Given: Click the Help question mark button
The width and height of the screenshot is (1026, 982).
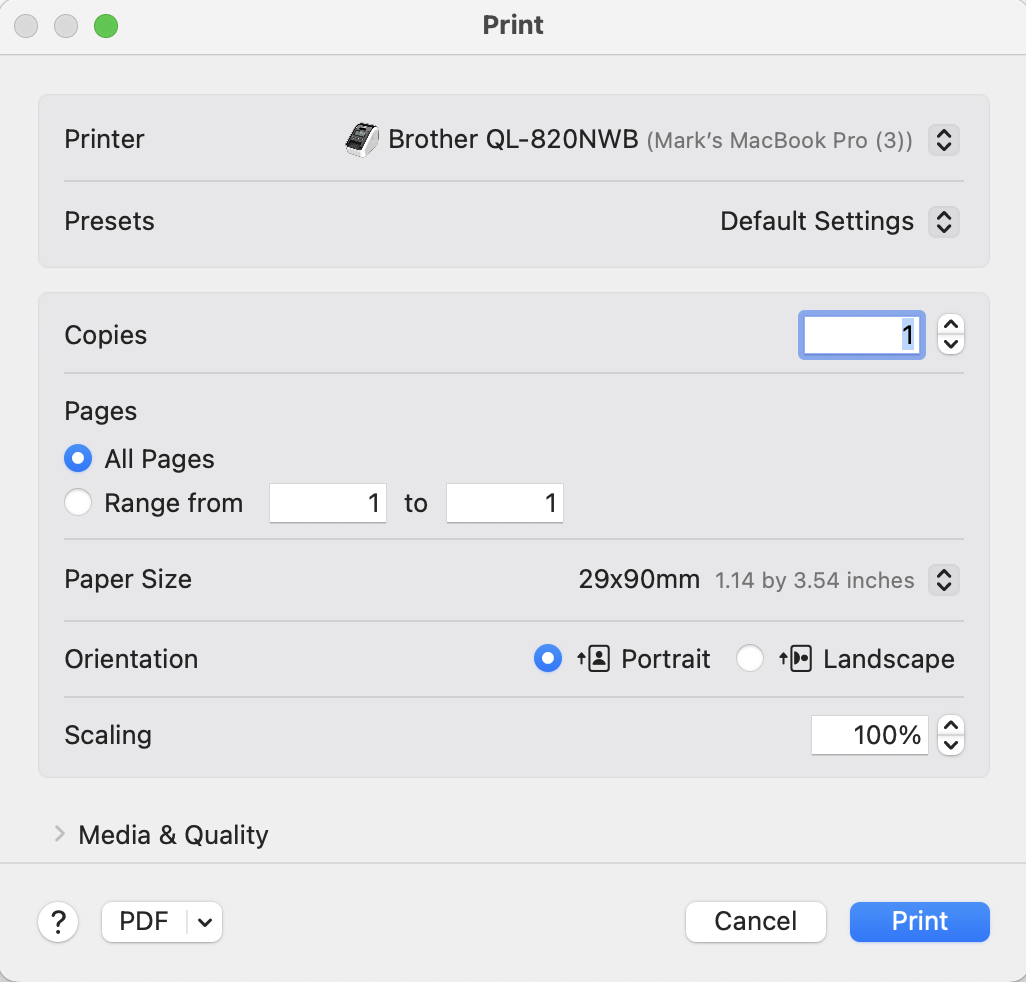Looking at the screenshot, I should click(x=59, y=922).
